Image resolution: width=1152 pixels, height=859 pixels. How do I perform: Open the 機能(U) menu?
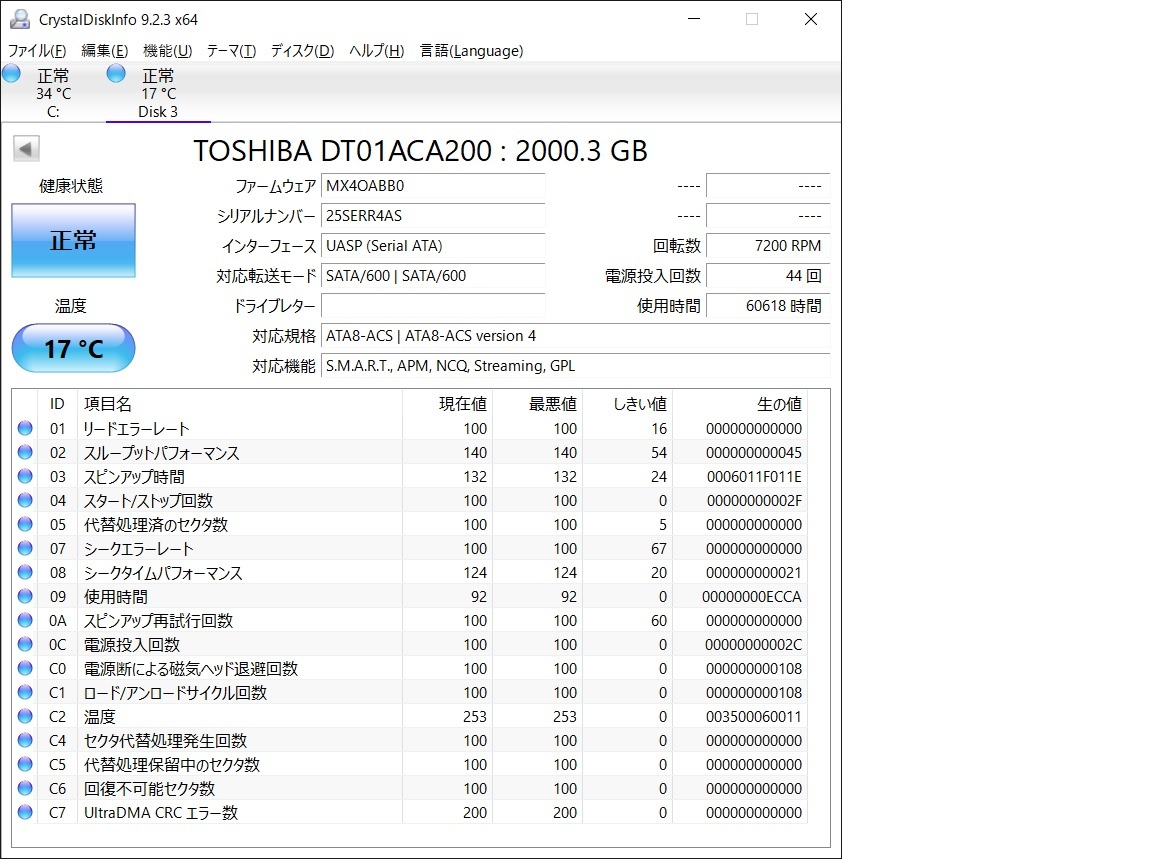(168, 51)
